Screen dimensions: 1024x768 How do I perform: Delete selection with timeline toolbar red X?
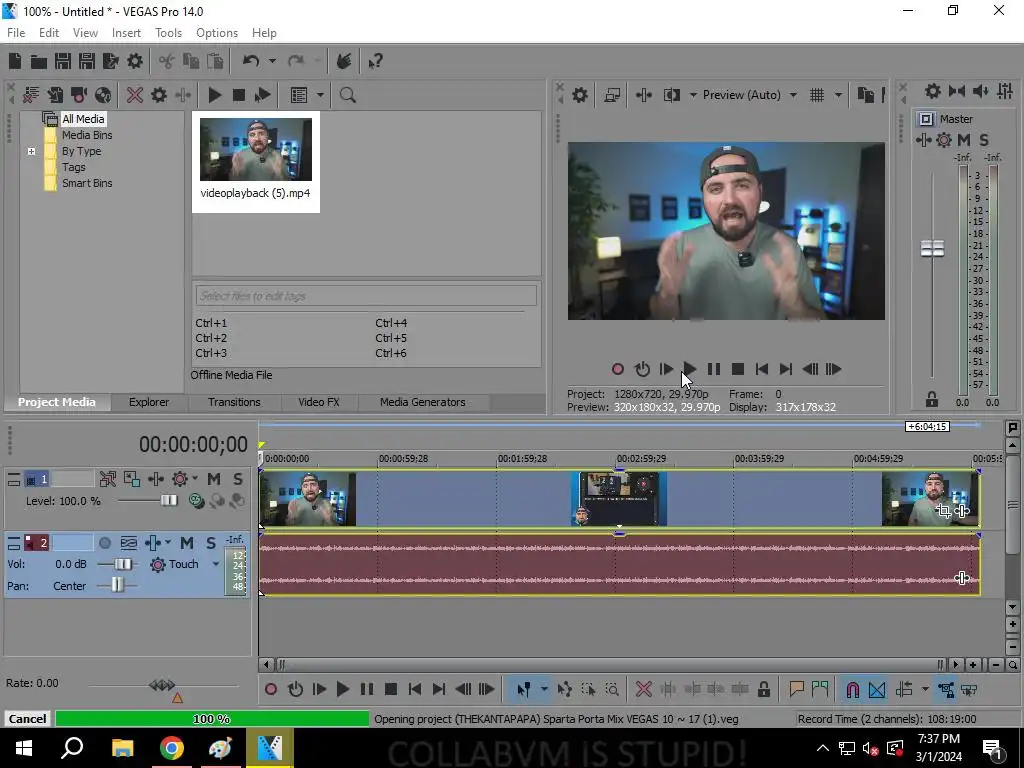643,689
